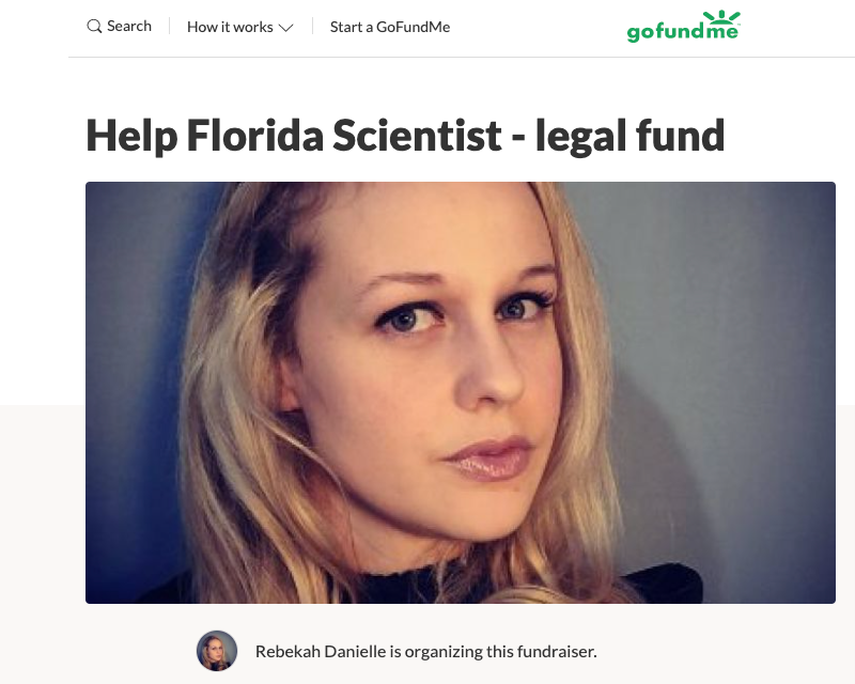Open the Search label in header

[x=129, y=26]
